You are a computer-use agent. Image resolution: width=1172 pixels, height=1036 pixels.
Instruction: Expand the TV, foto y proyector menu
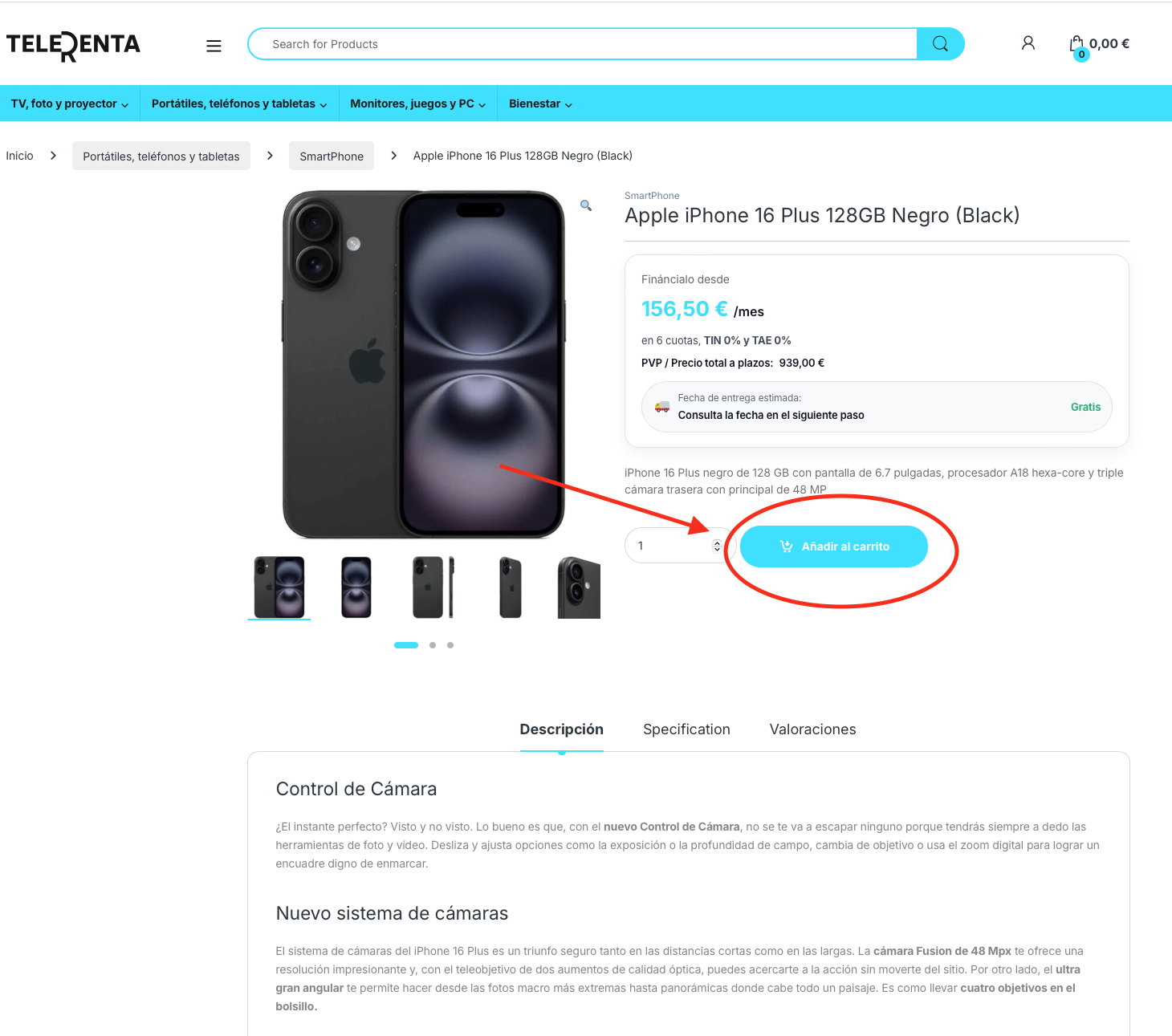70,104
